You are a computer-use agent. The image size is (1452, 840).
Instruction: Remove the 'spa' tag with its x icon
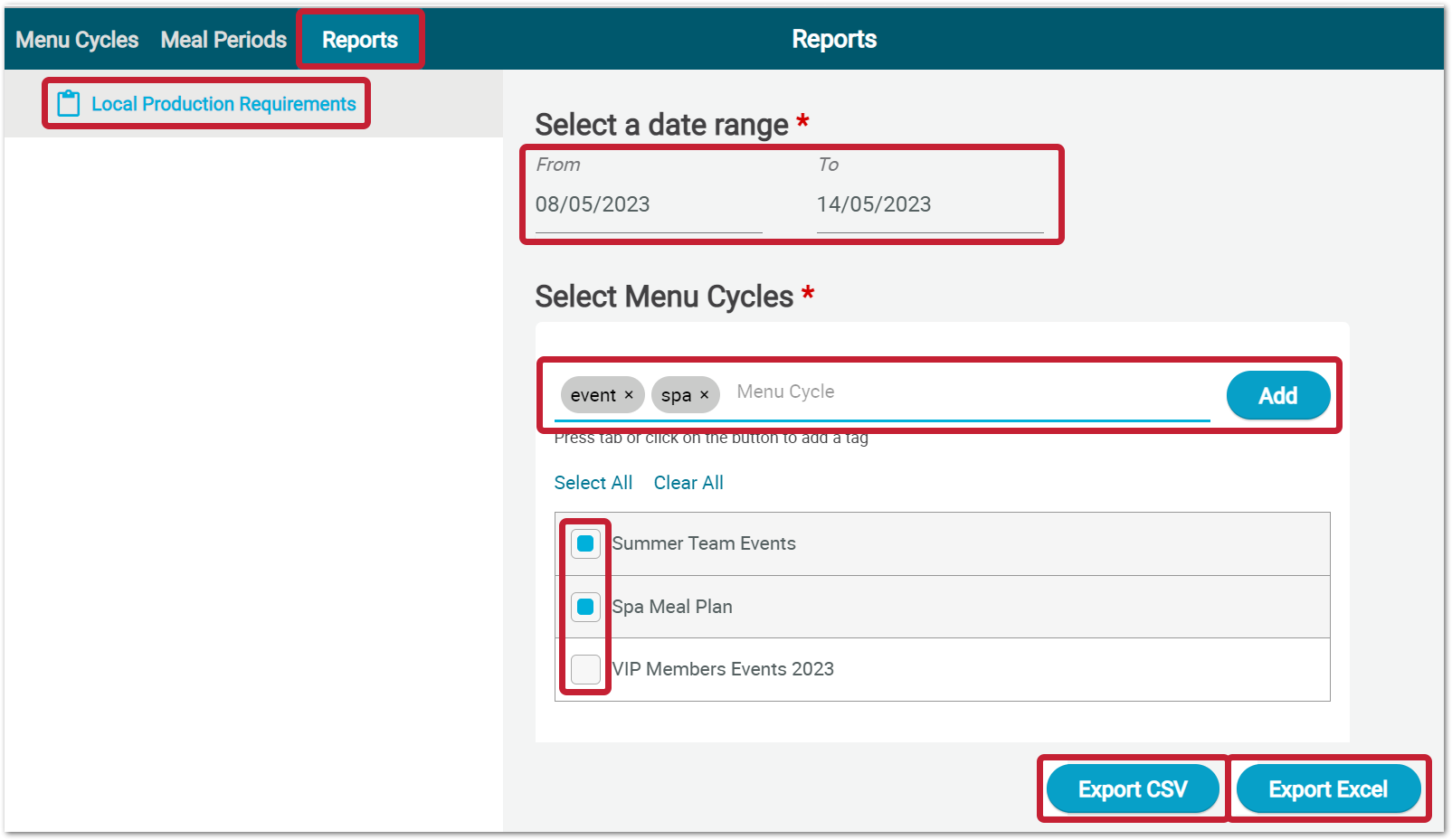(705, 394)
